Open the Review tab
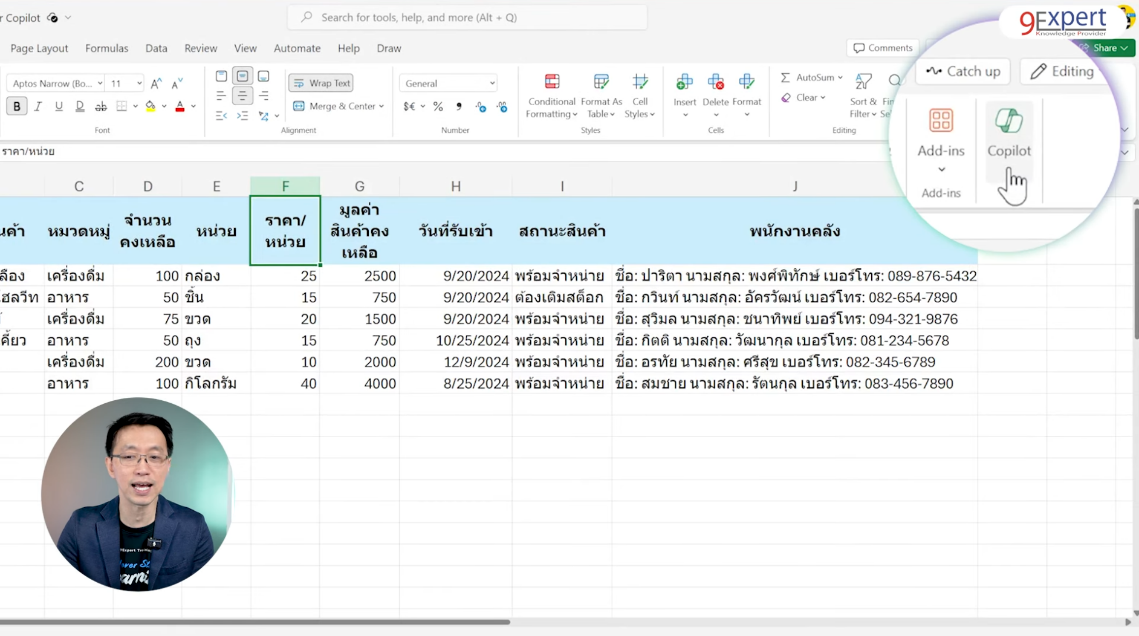Image resolution: width=1139 pixels, height=636 pixels. pos(201,47)
